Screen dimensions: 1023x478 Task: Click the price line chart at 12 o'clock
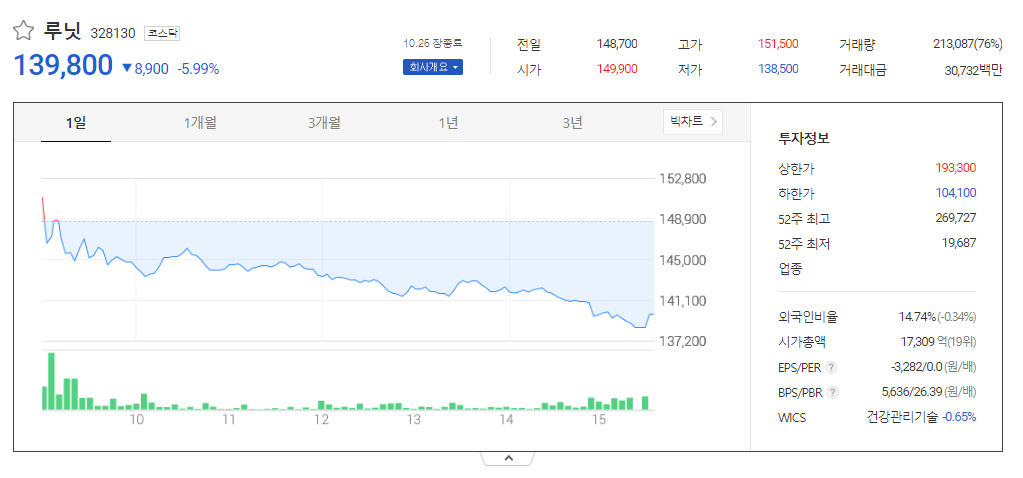click(x=322, y=276)
